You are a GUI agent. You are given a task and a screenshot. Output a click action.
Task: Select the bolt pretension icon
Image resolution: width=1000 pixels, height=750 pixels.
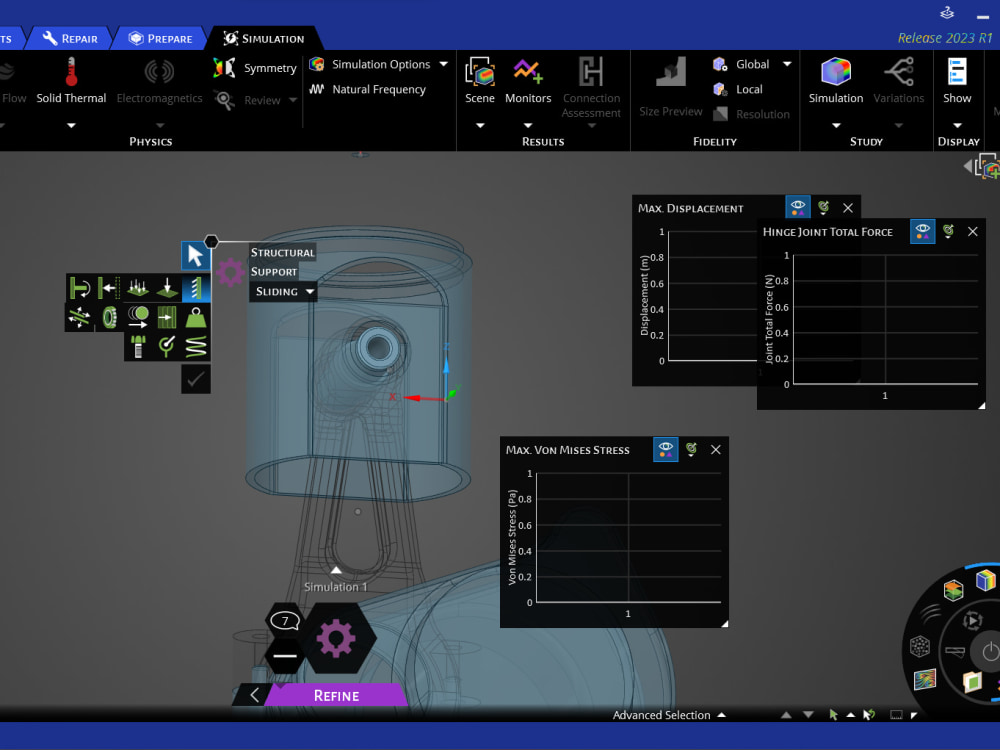[x=138, y=346]
